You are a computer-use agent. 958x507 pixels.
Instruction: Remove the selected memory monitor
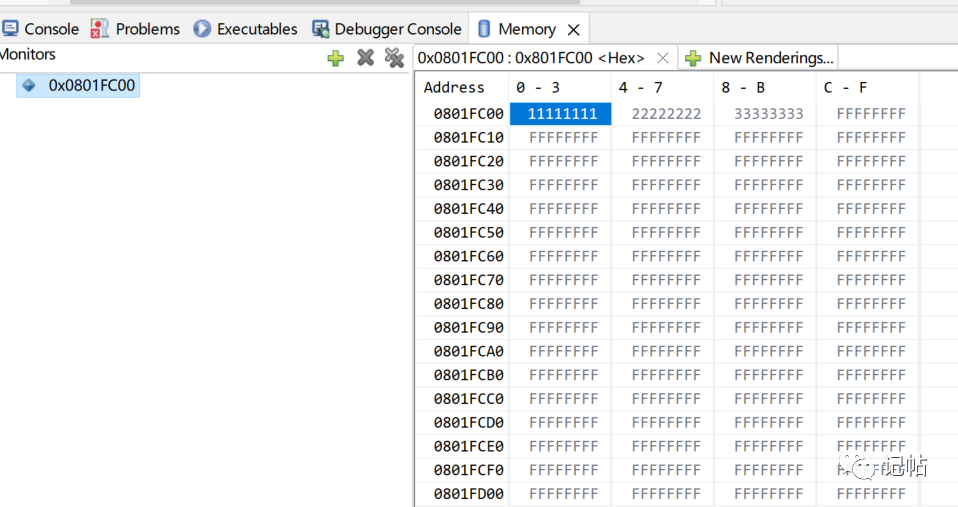365,58
